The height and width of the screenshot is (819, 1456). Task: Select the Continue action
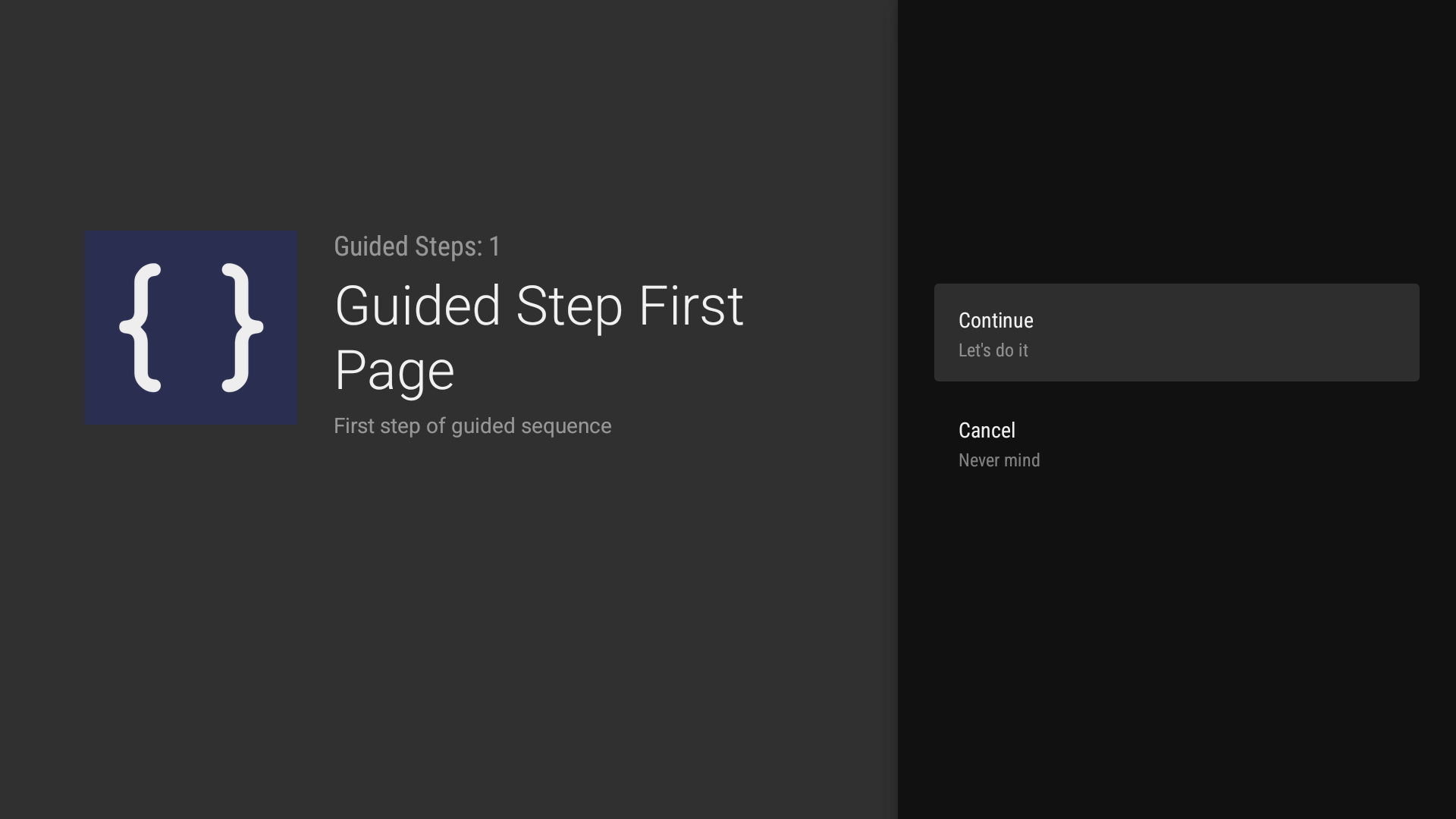(x=1176, y=333)
